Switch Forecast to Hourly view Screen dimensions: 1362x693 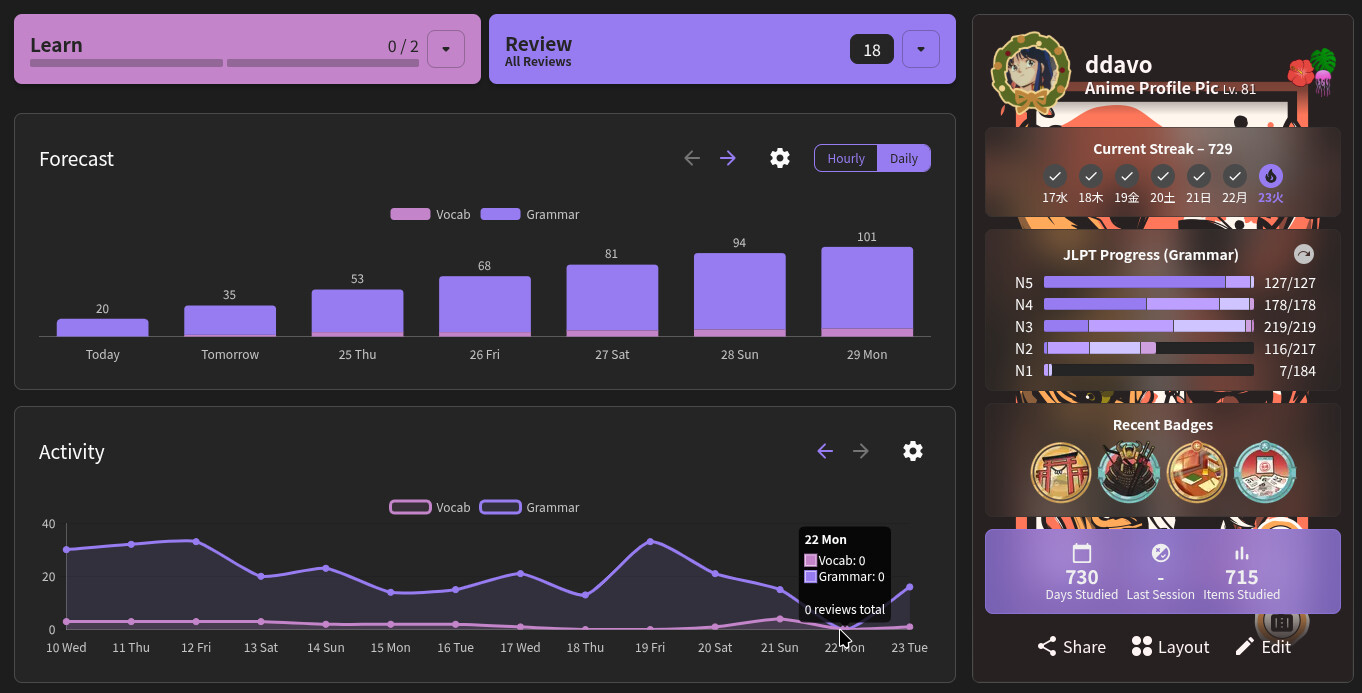[846, 158]
